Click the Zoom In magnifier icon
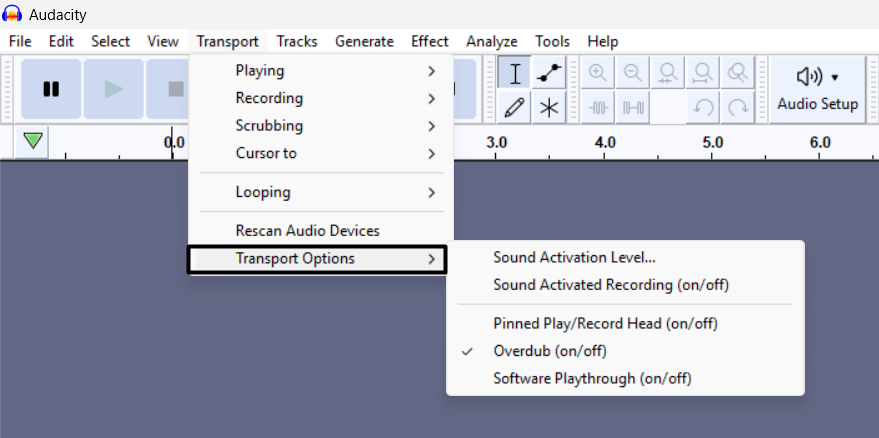 [599, 73]
